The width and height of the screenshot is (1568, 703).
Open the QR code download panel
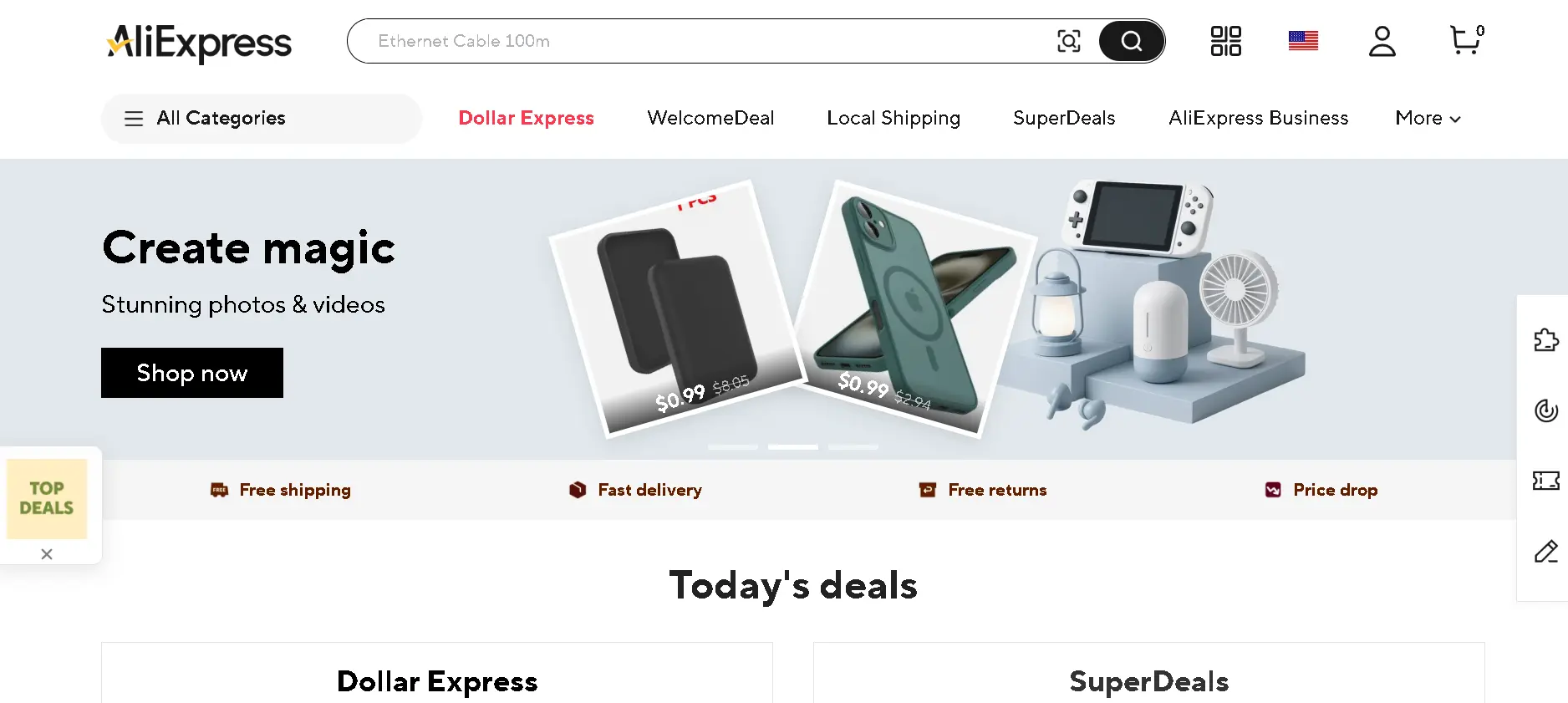1224,40
